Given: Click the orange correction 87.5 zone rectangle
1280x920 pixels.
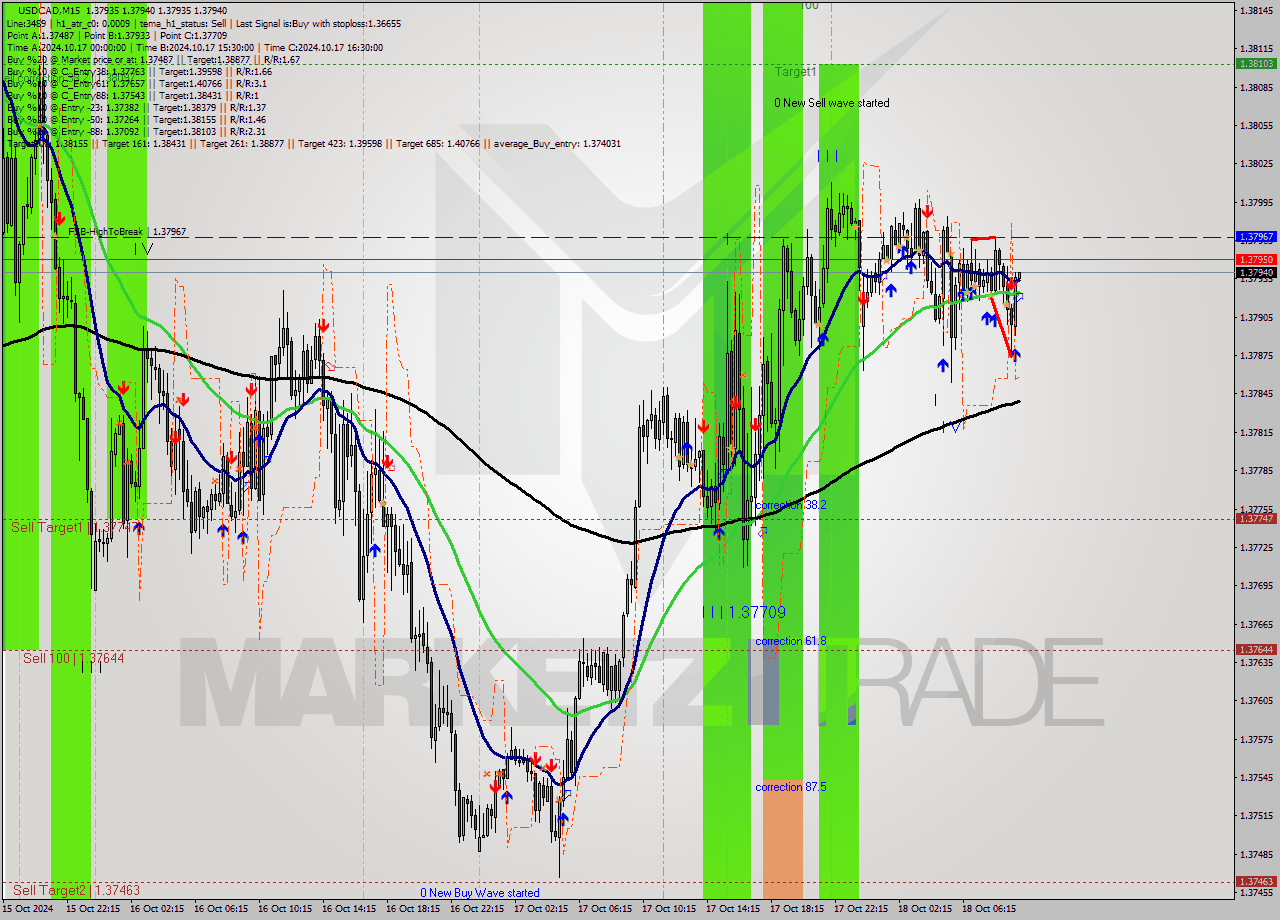Looking at the screenshot, I should 783,839.
